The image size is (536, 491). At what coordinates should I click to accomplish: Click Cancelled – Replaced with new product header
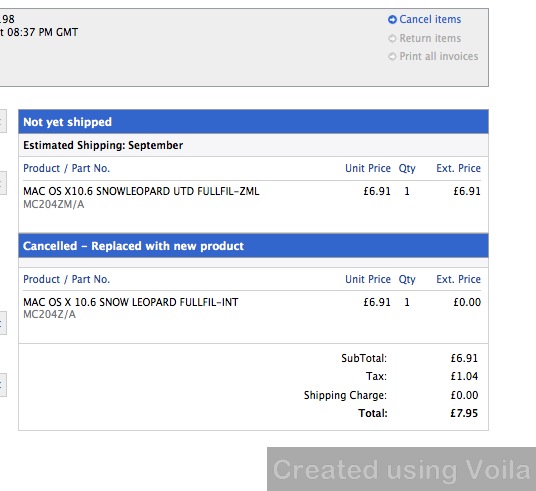(x=253, y=246)
